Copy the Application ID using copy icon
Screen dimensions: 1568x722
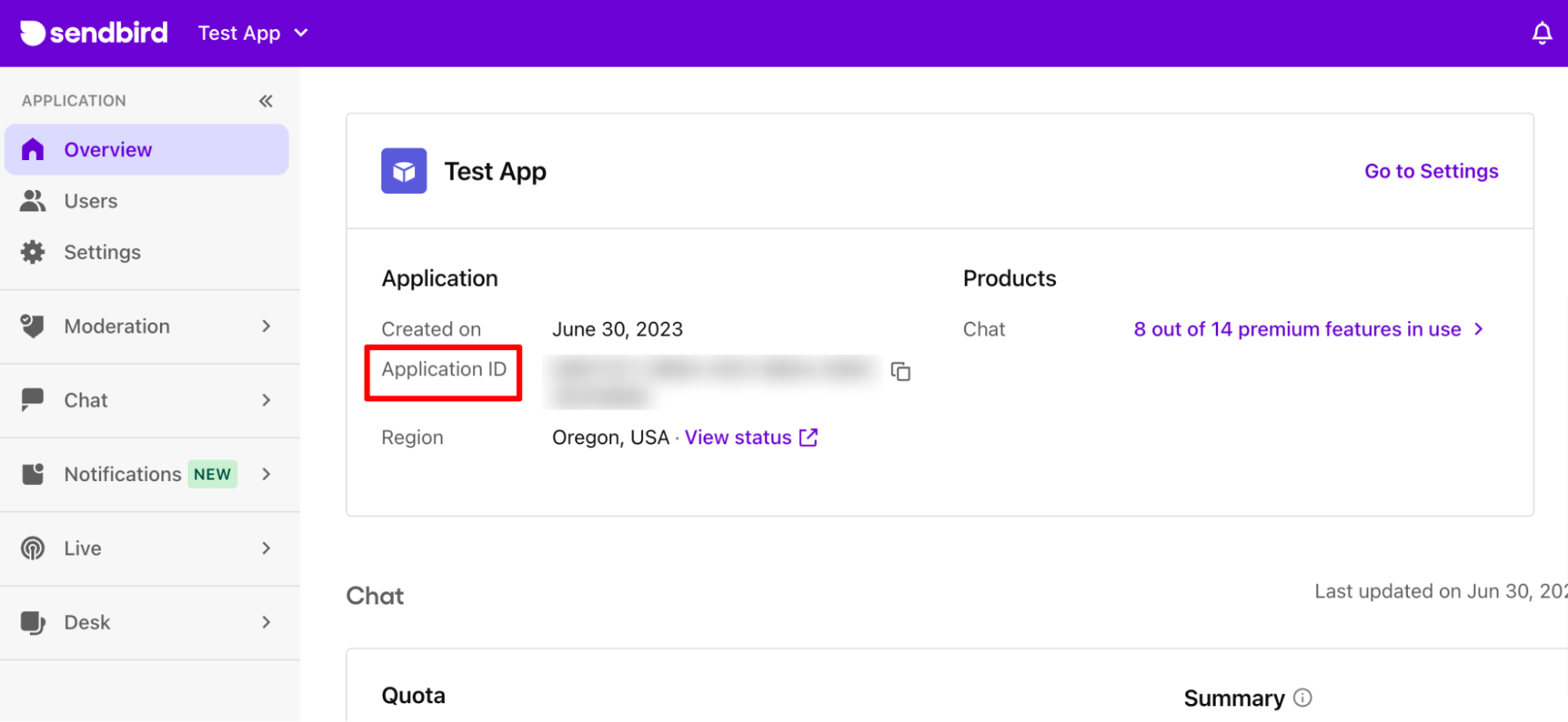pos(900,372)
